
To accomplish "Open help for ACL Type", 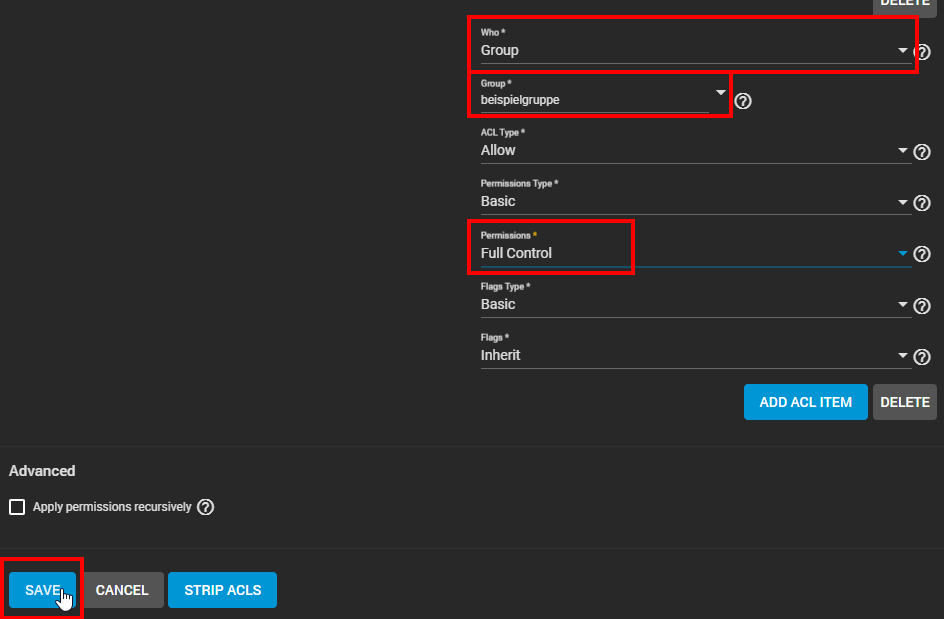I will tap(922, 152).
